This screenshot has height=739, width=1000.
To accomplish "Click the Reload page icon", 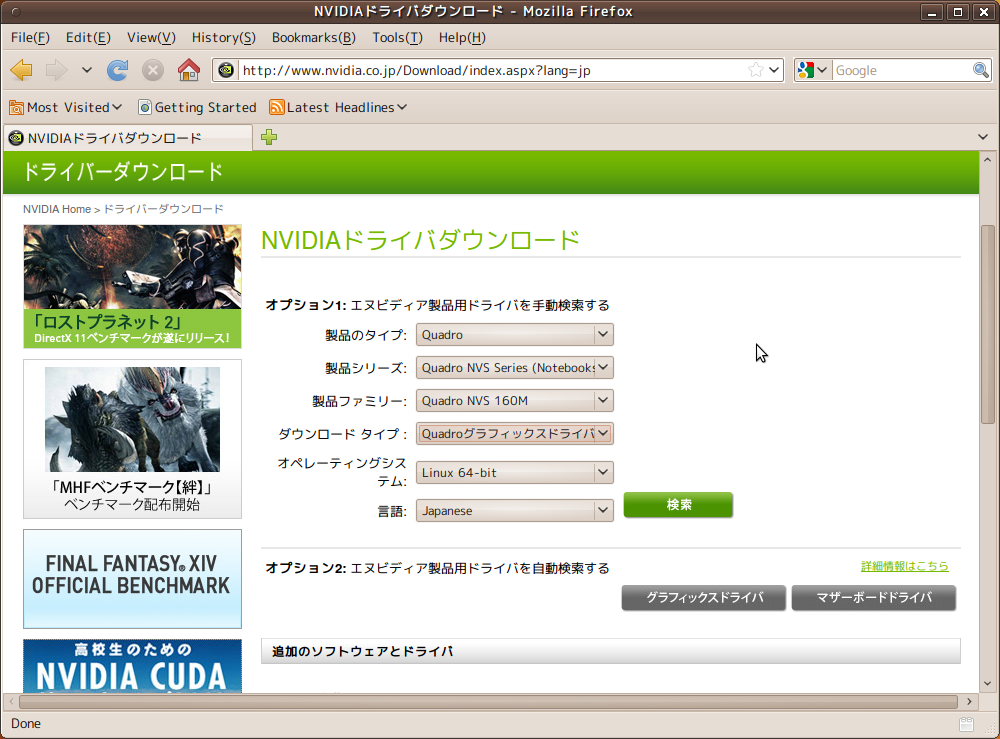I will click(117, 70).
